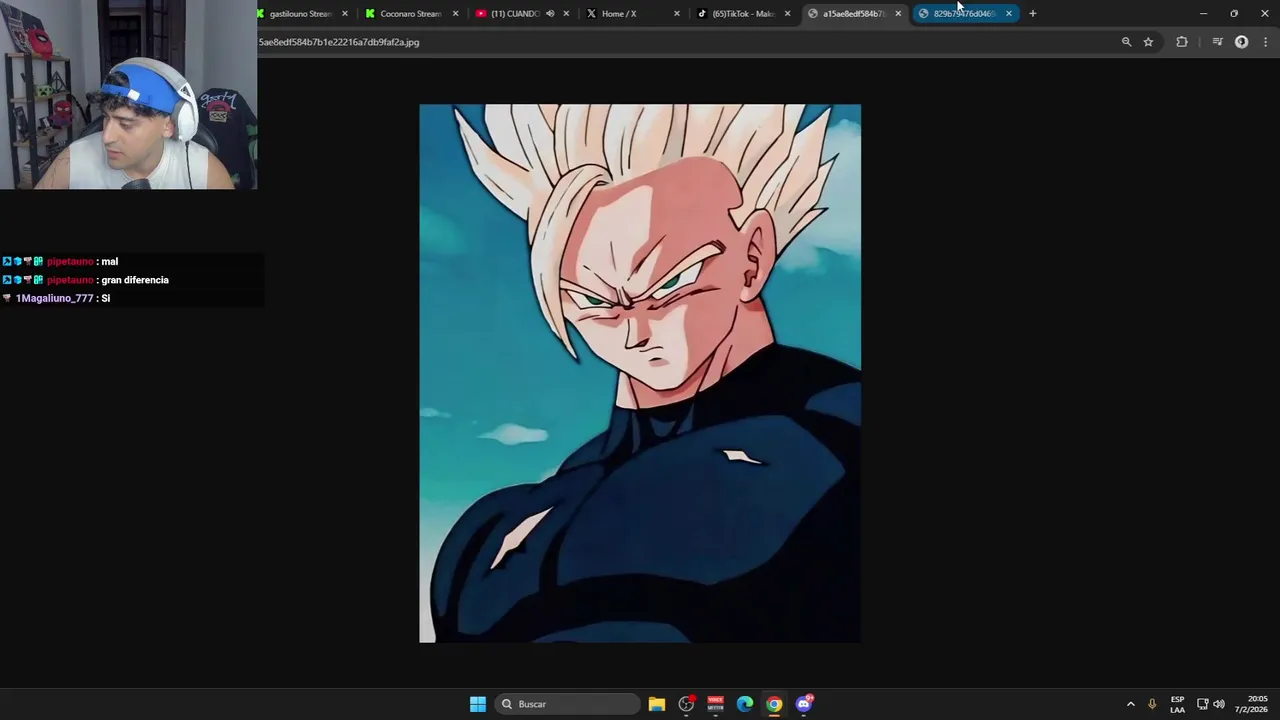This screenshot has height=720, width=1280.
Task: Open a new browser tab
Action: tap(1033, 14)
